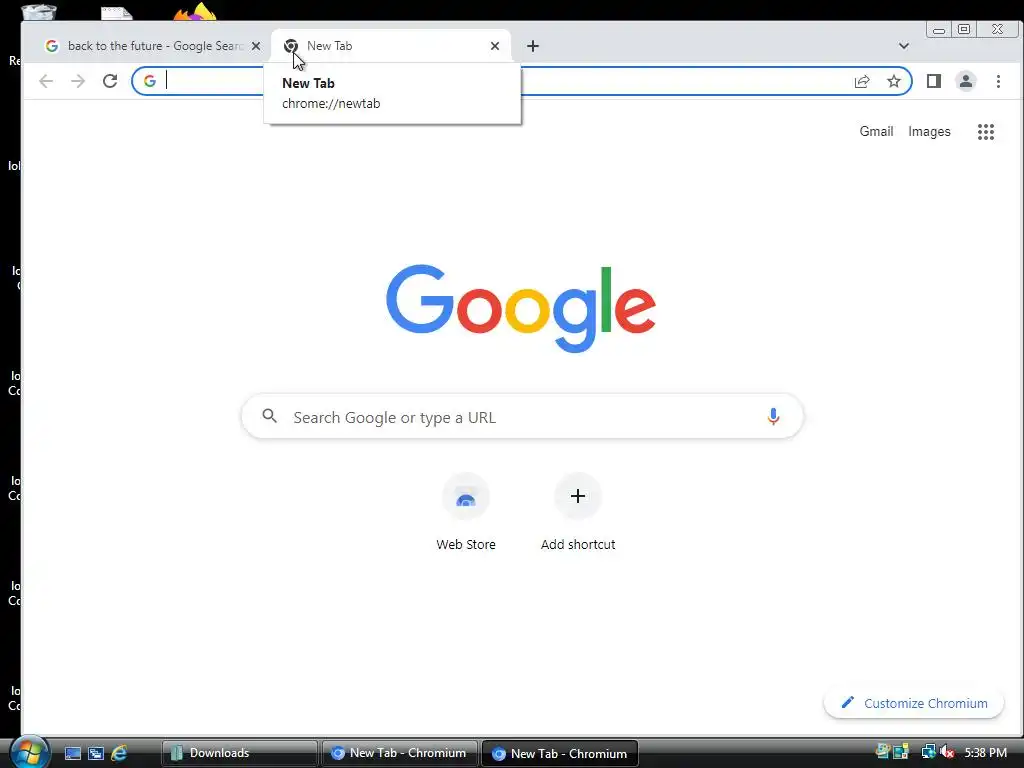This screenshot has width=1024, height=768.
Task: Open the side panel
Action: [934, 81]
